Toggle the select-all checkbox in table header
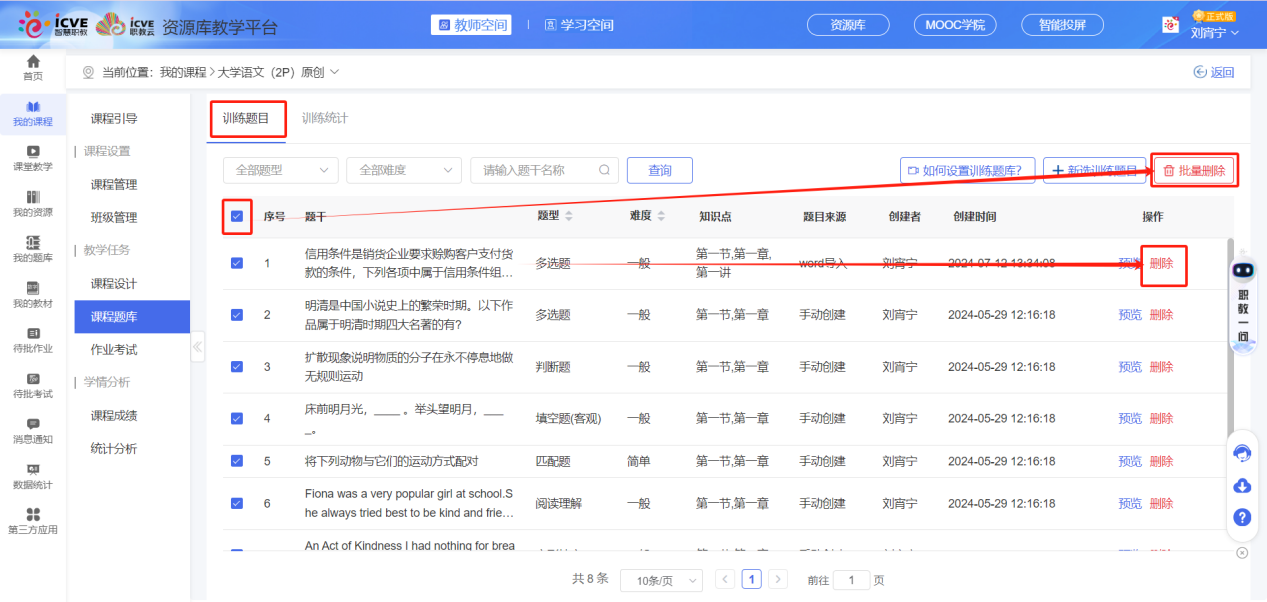 click(237, 216)
